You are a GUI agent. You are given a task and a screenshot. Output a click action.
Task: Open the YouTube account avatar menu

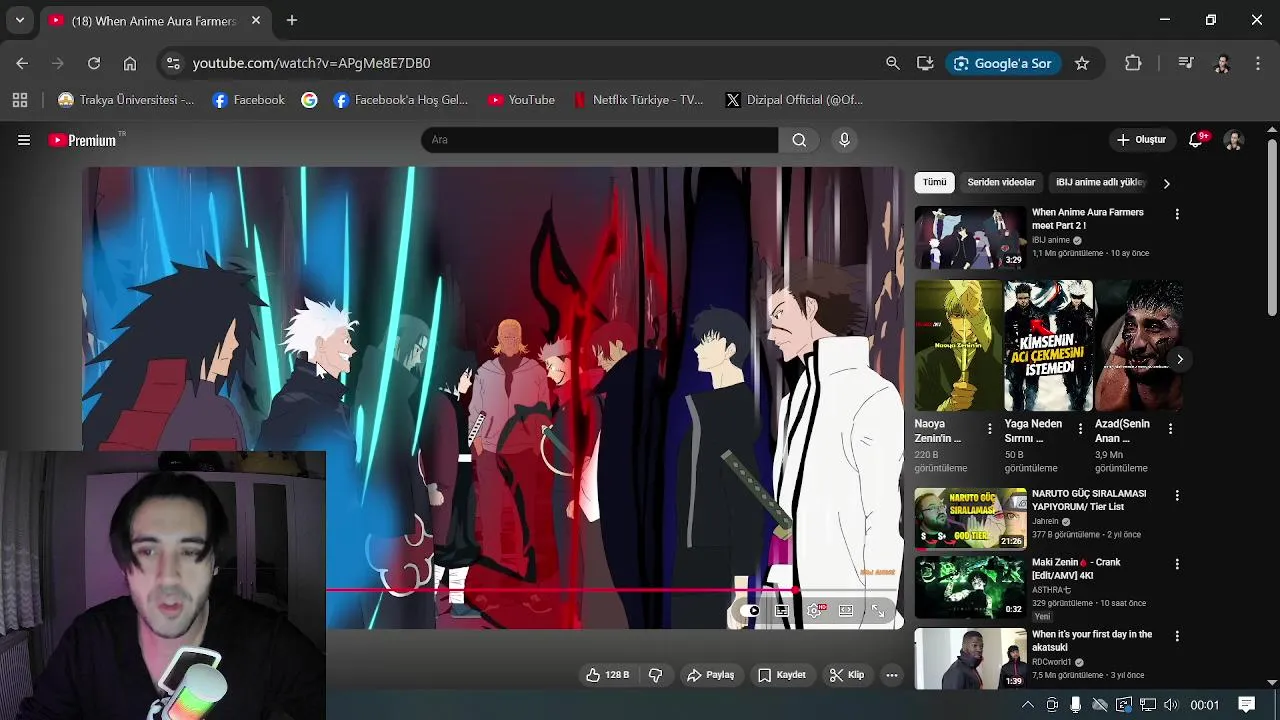tap(1234, 140)
